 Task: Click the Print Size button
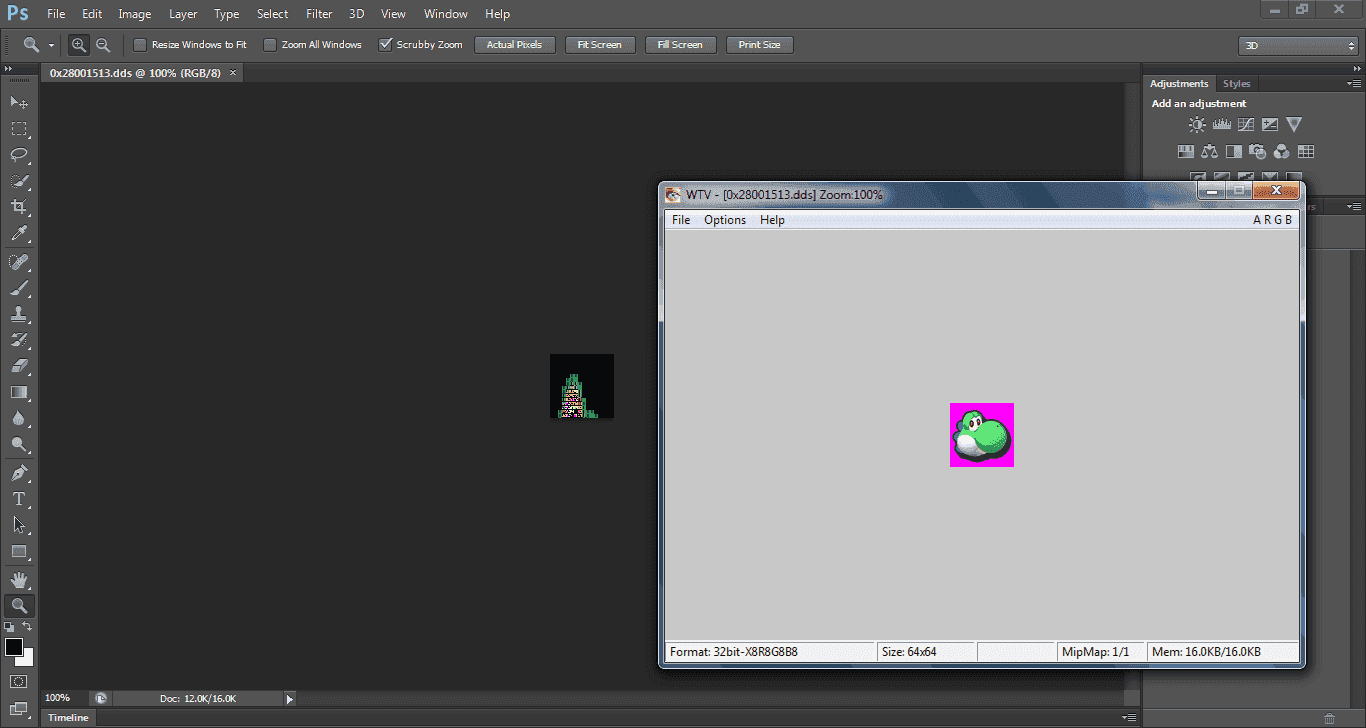tap(760, 45)
